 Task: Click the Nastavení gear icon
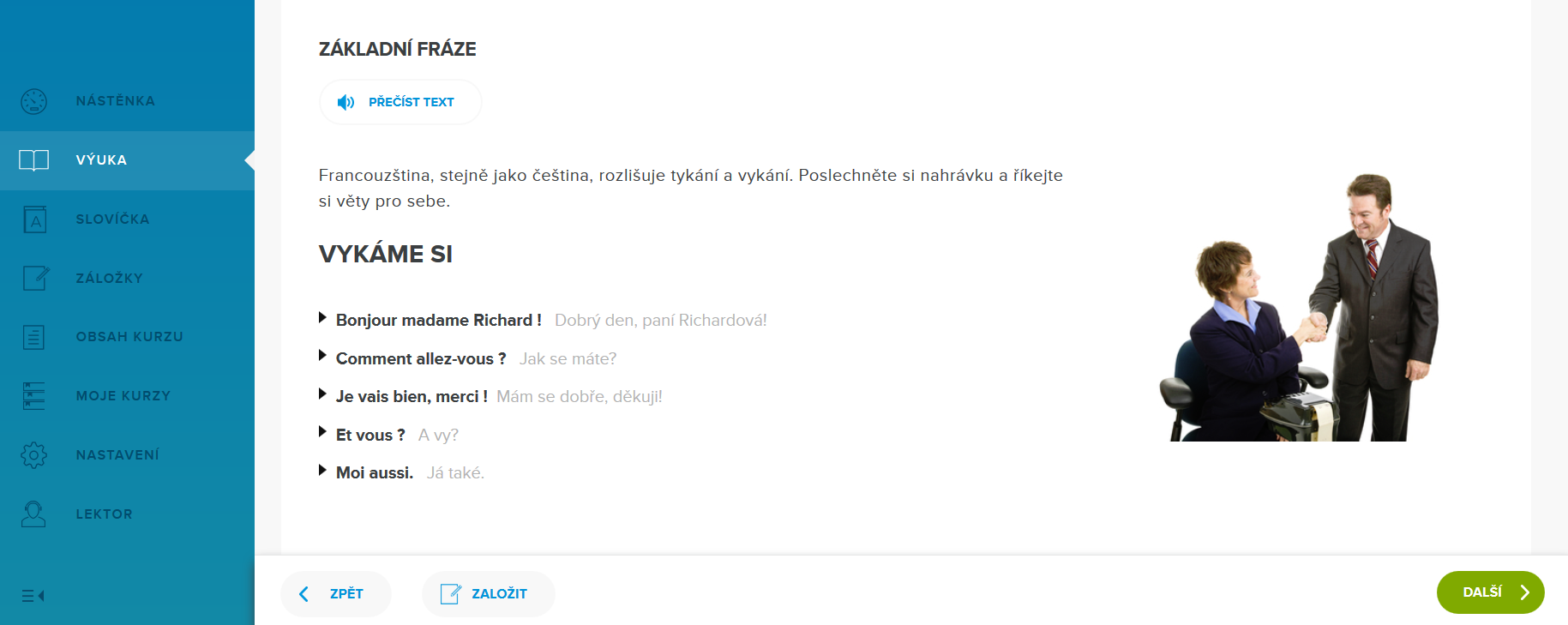coord(34,454)
